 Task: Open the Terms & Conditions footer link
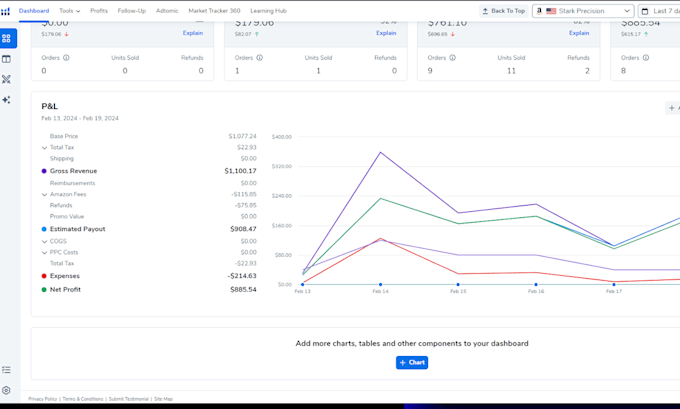pyautogui.click(x=83, y=399)
